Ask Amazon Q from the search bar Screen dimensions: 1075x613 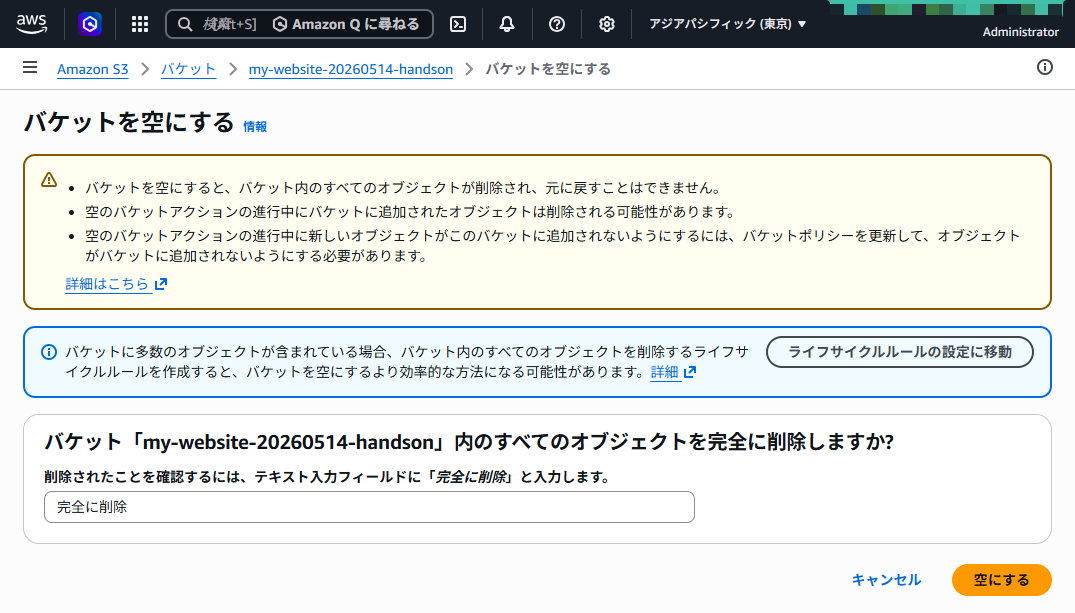(346, 24)
